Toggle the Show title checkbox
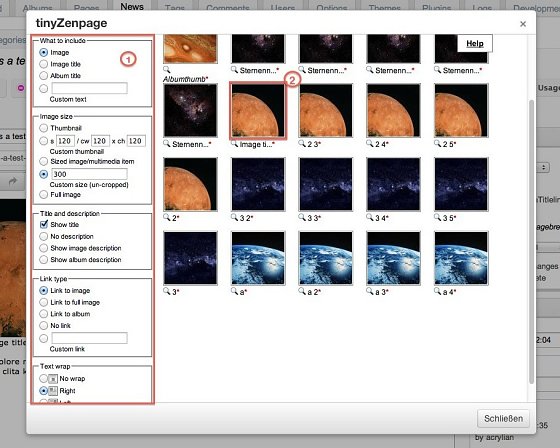The image size is (560, 448). click(44, 224)
